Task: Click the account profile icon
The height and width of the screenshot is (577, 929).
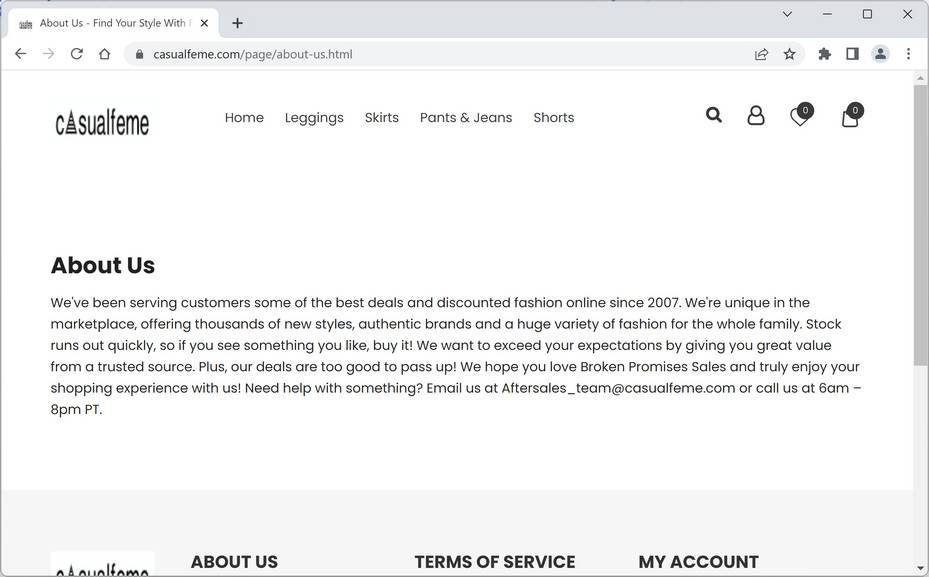Action: coord(756,115)
